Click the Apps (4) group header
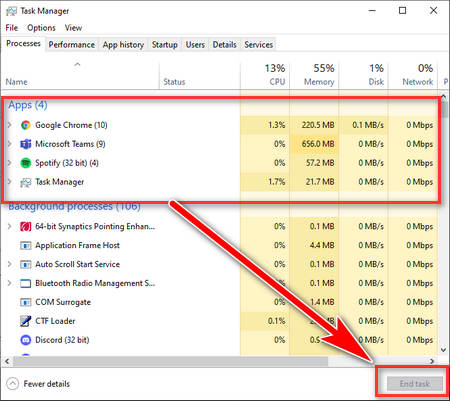Screen dimensions: 450x401 coord(28,105)
